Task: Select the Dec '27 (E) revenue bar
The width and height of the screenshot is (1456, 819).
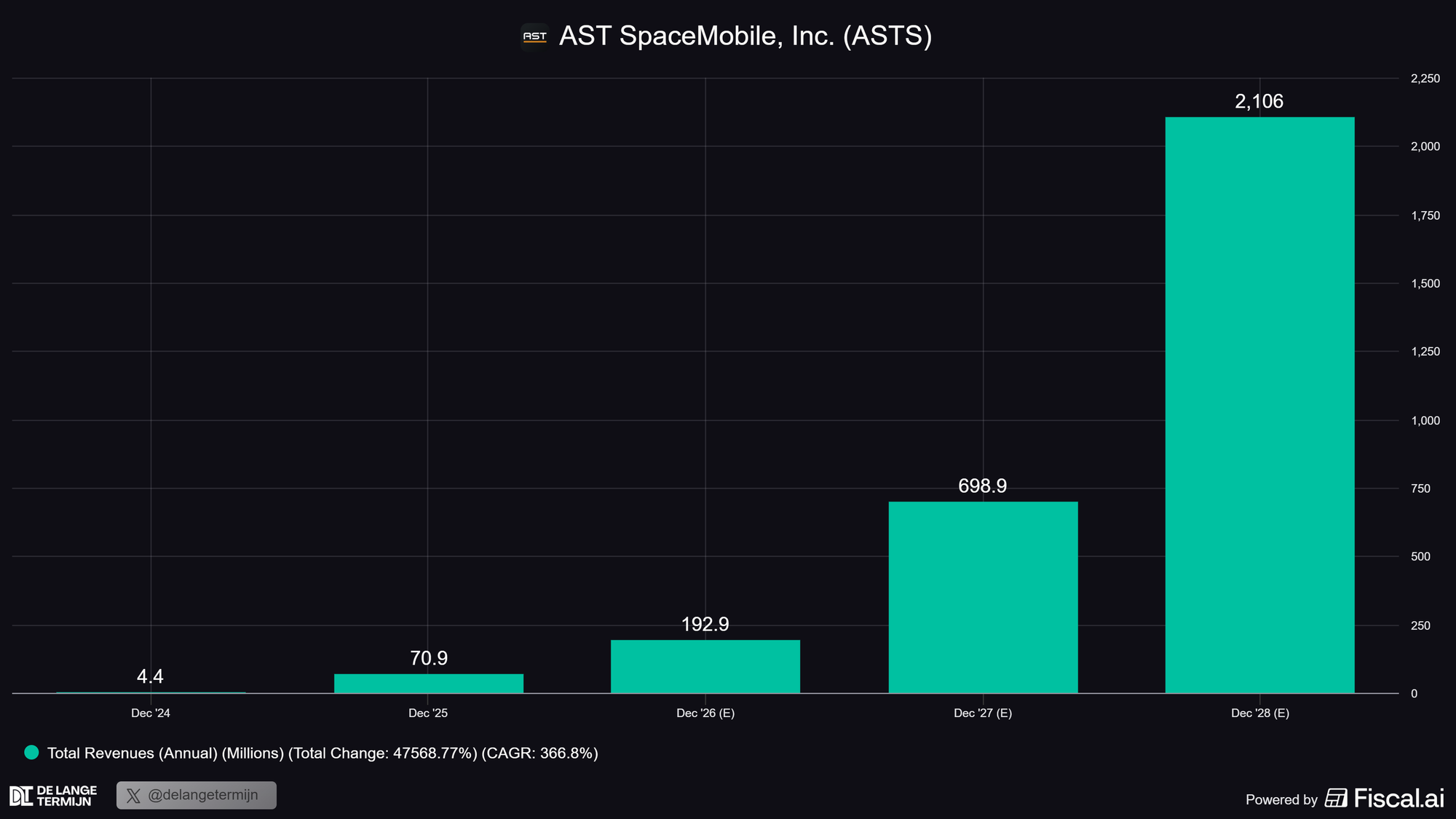Action: pos(983,597)
